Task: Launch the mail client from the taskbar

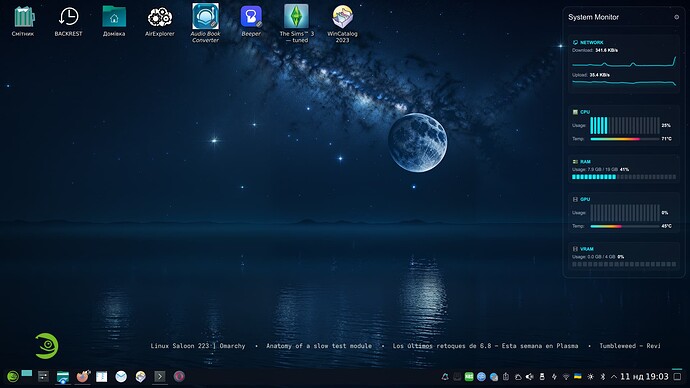Action: 121,377
